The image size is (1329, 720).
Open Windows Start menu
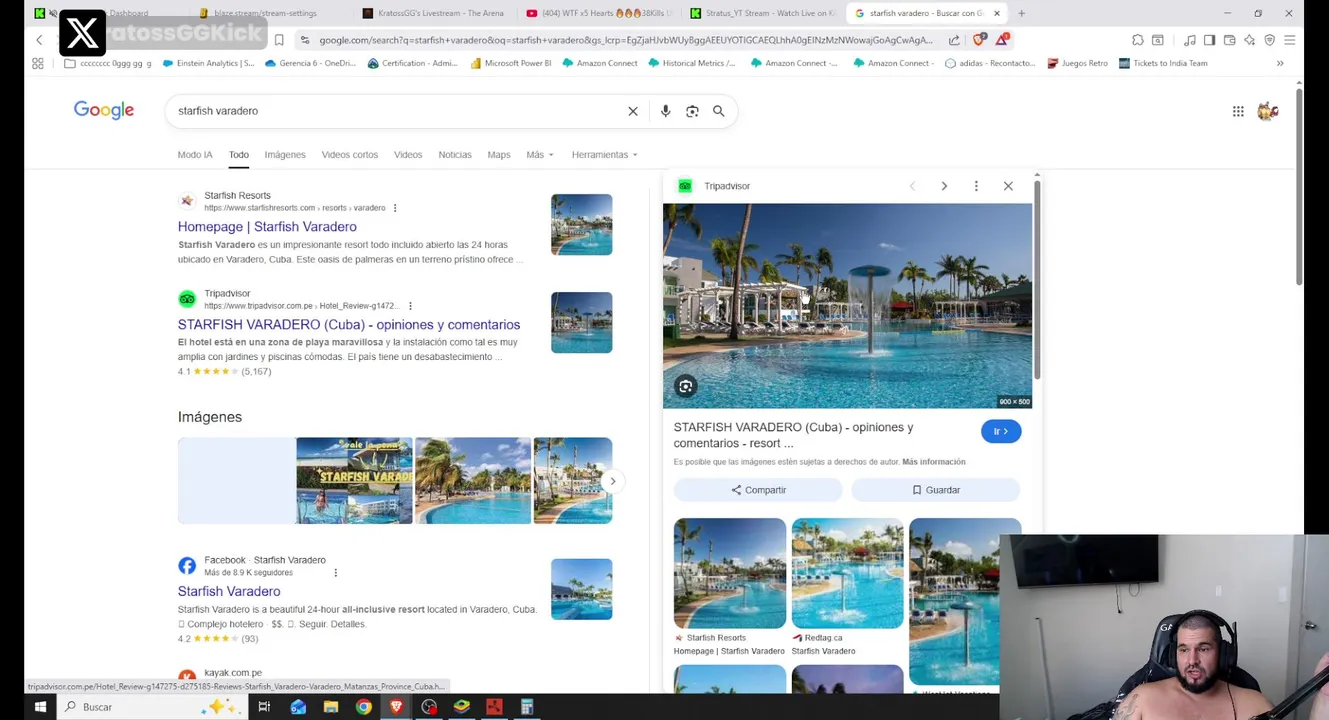(x=40, y=707)
